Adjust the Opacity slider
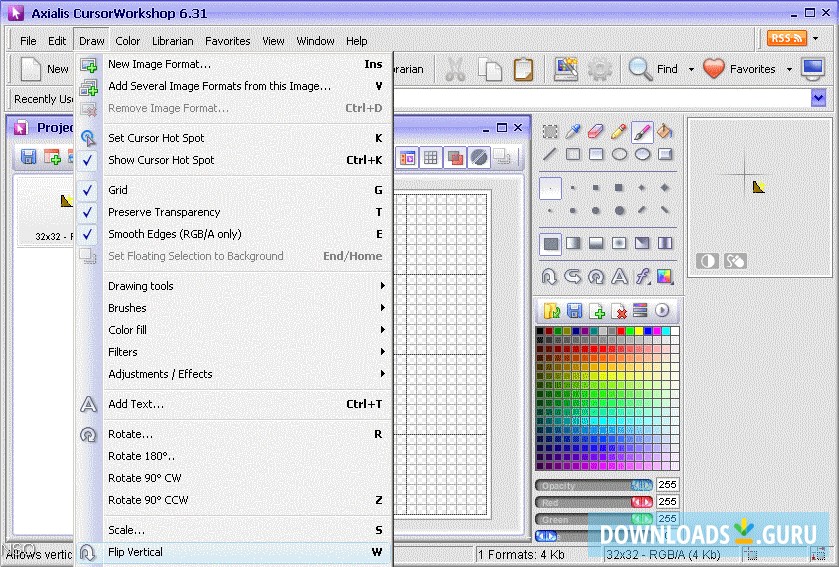 click(593, 485)
